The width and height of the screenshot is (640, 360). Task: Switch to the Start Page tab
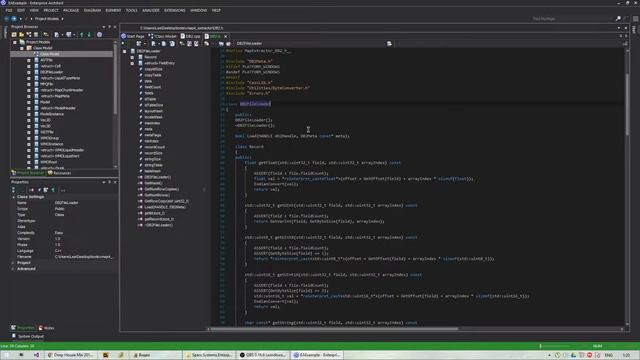pos(133,36)
